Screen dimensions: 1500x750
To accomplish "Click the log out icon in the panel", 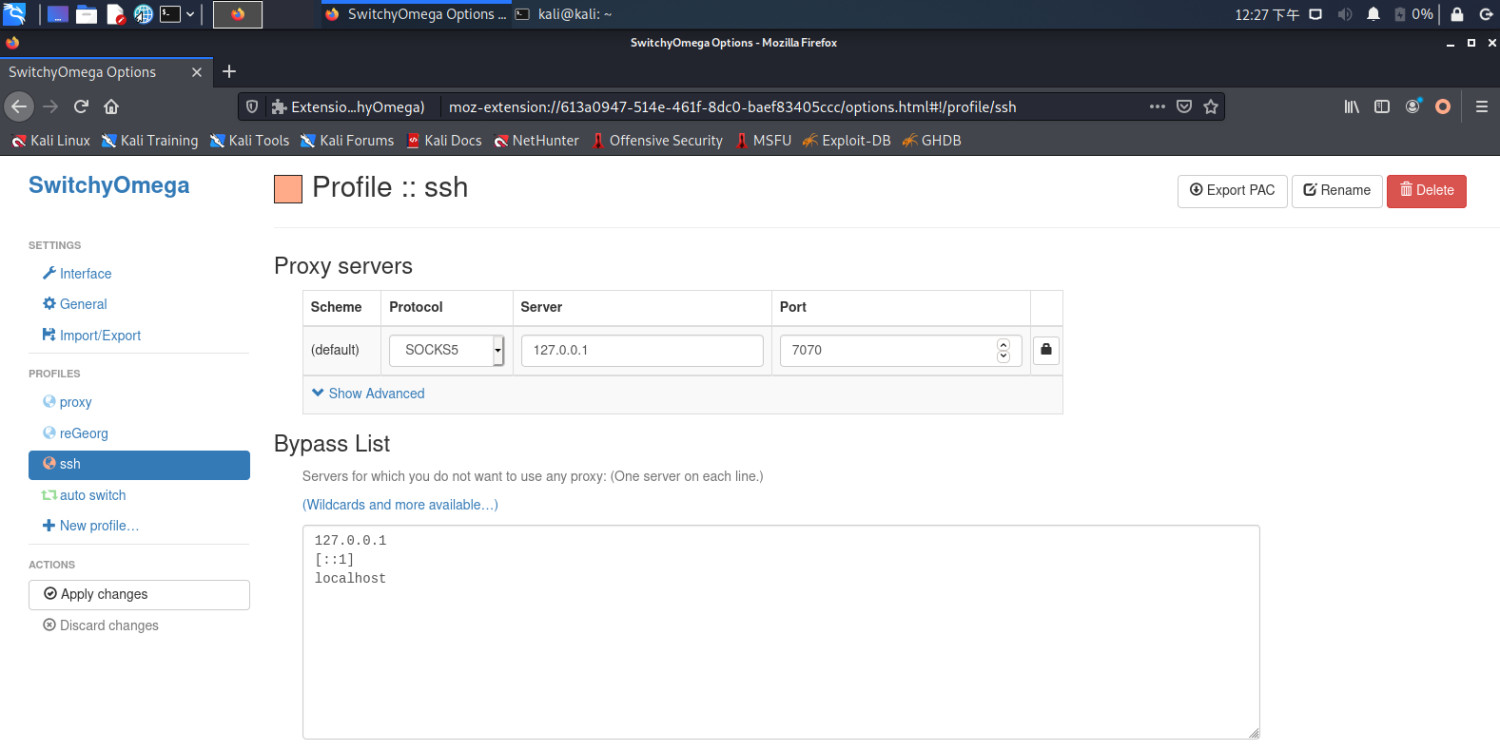I will [1484, 14].
